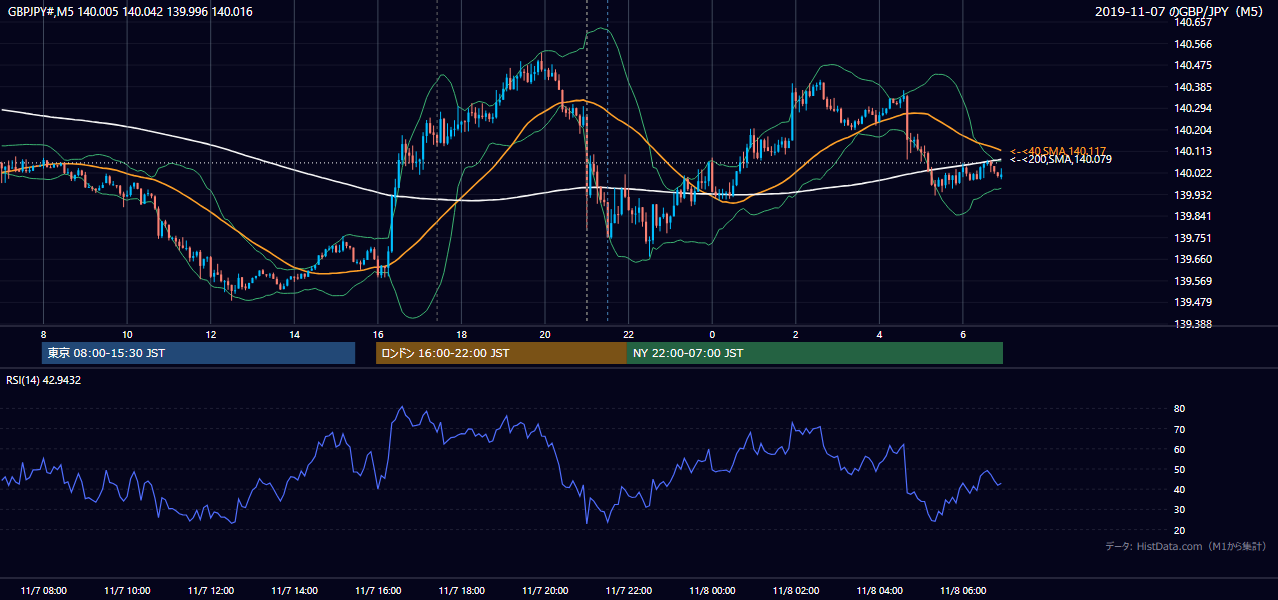
Task: Click price axis value 139.388
Action: click(x=1192, y=324)
